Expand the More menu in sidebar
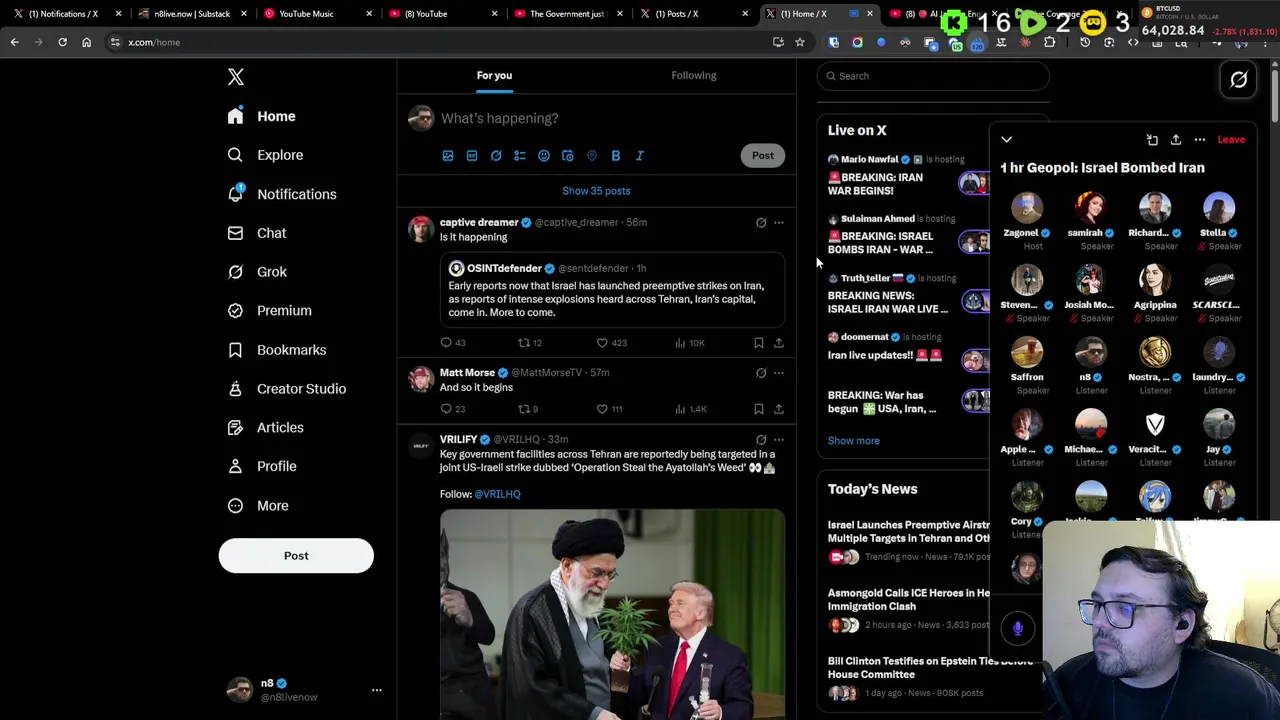This screenshot has width=1280, height=720. click(258, 505)
